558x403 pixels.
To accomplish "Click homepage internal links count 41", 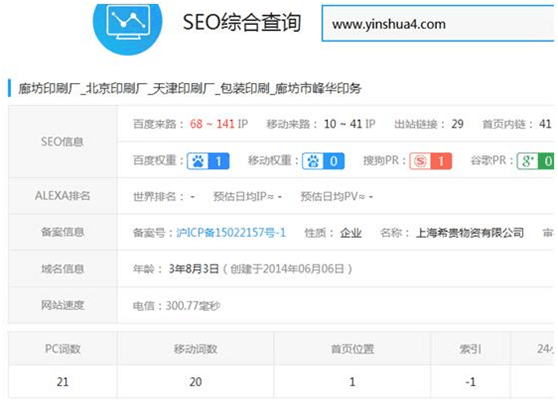I will [545, 124].
